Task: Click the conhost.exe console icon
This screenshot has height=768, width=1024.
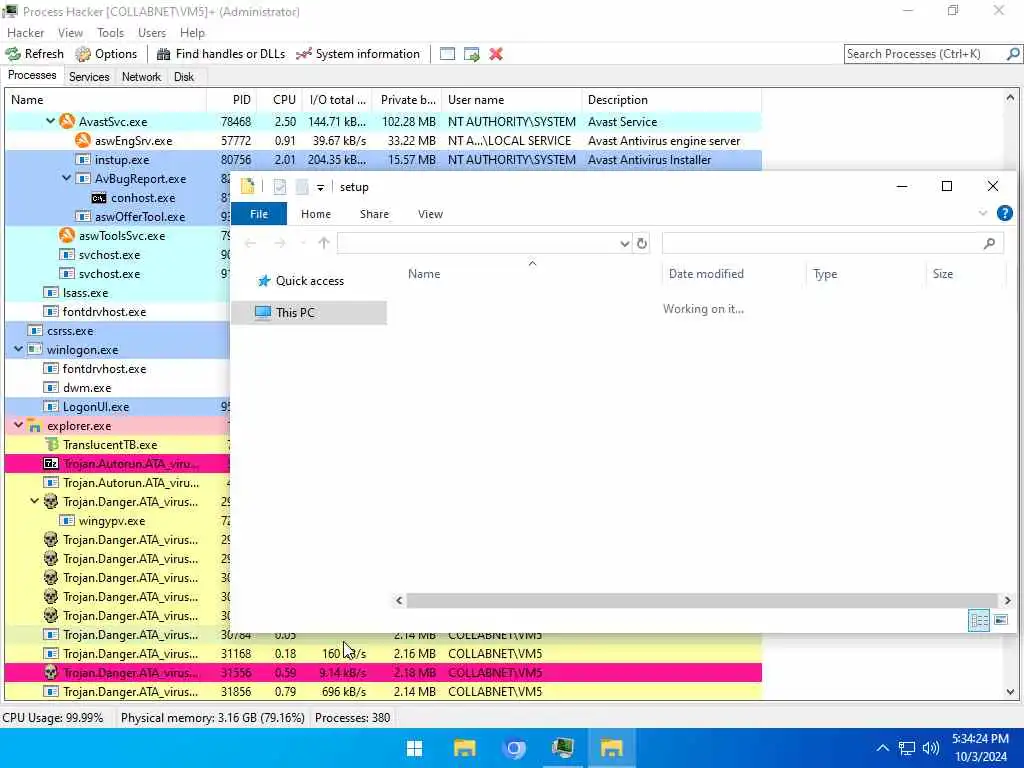Action: (x=99, y=198)
